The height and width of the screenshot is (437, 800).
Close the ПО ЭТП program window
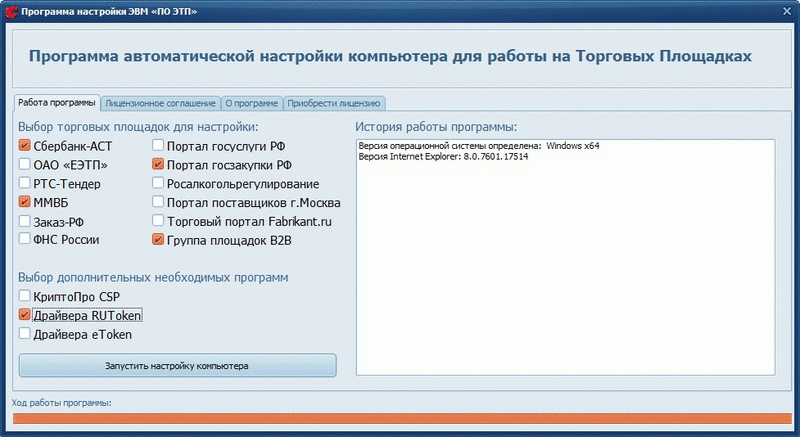coord(787,11)
